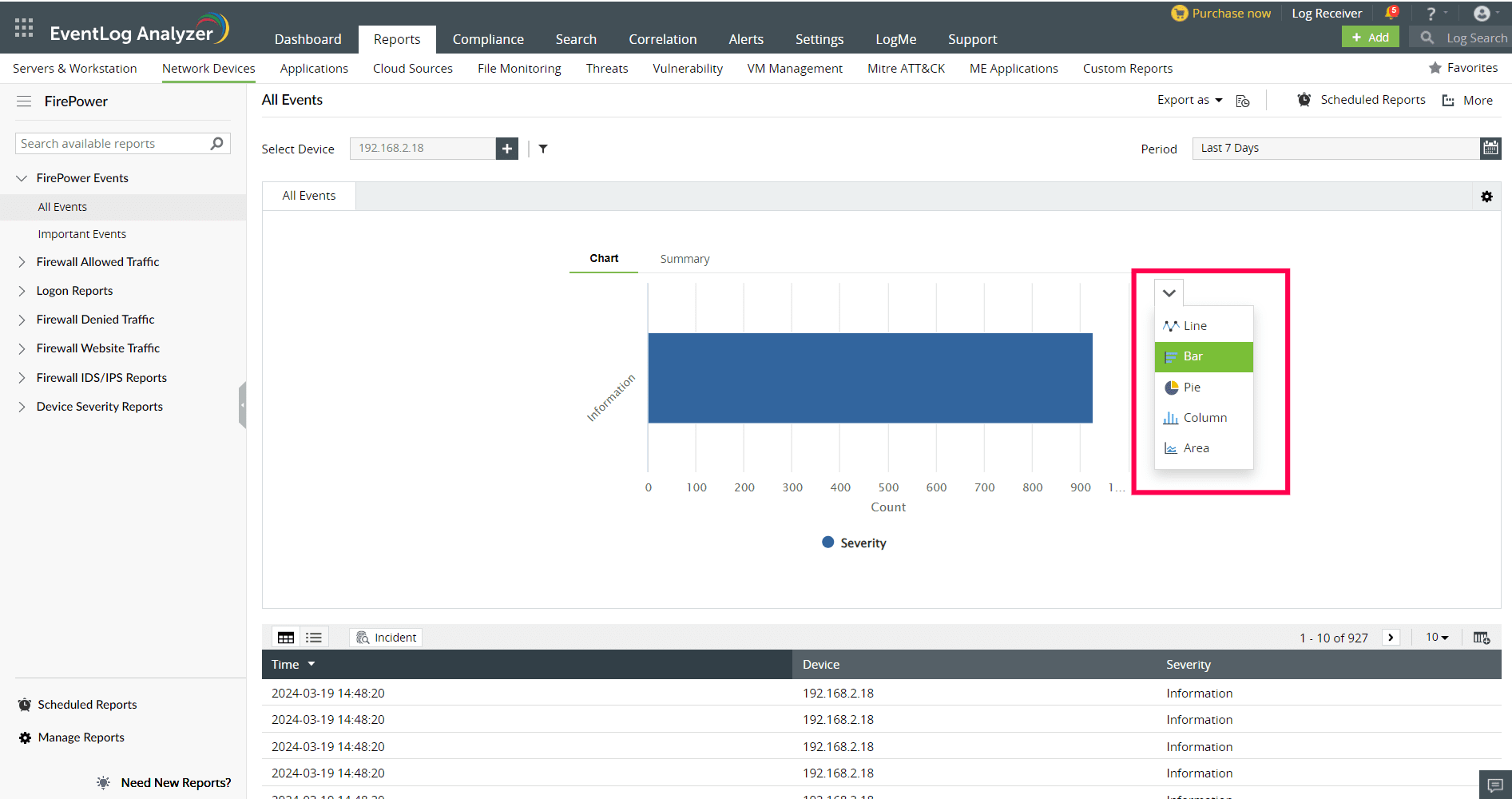Click the Need New Reports? link
Screen dimensions: 1512x799
click(176, 783)
